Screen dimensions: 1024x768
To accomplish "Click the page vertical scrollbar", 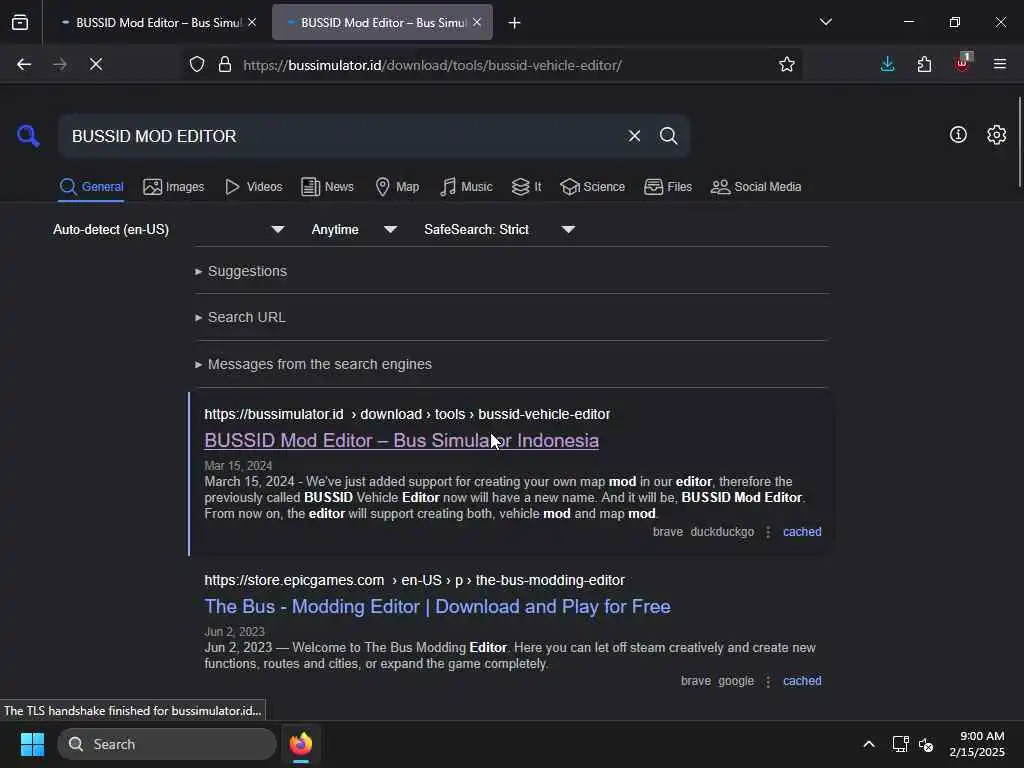I will click(x=1019, y=142).
